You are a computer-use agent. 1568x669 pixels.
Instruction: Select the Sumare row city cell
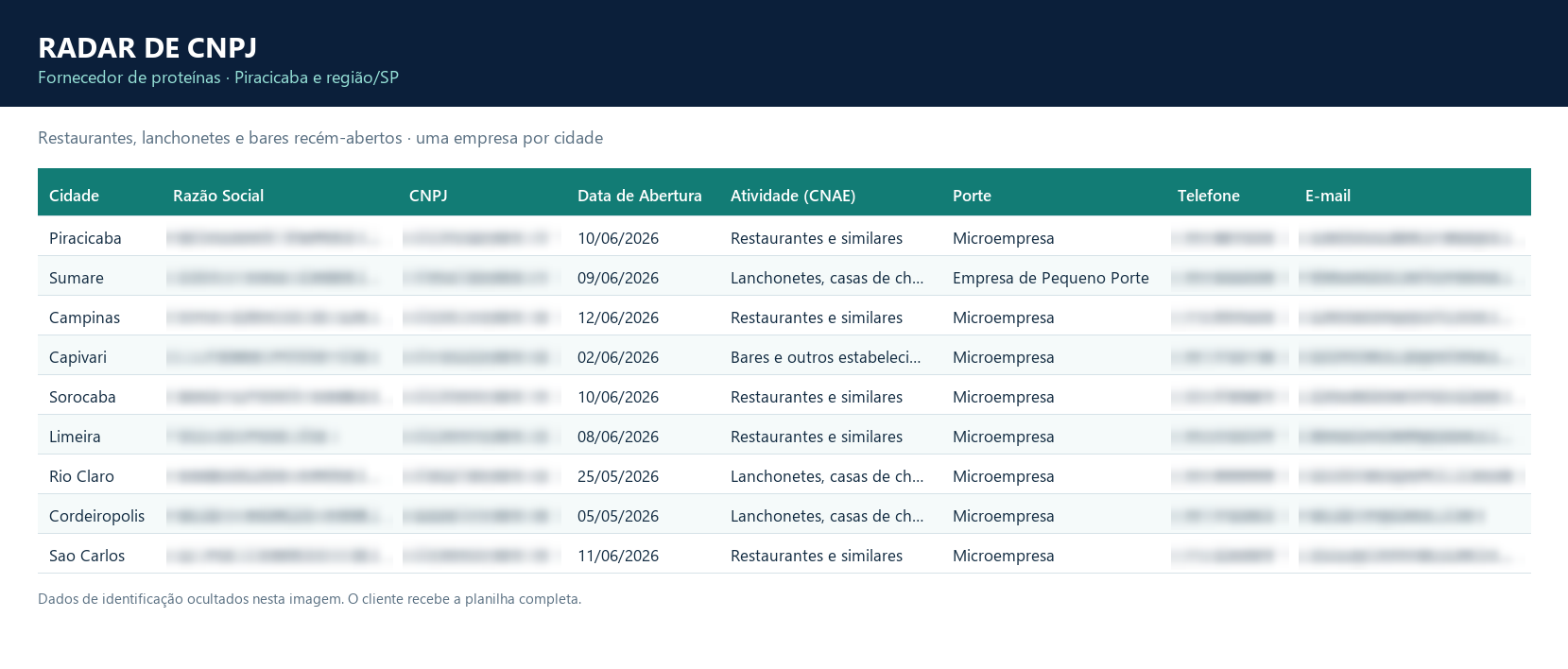click(x=77, y=278)
